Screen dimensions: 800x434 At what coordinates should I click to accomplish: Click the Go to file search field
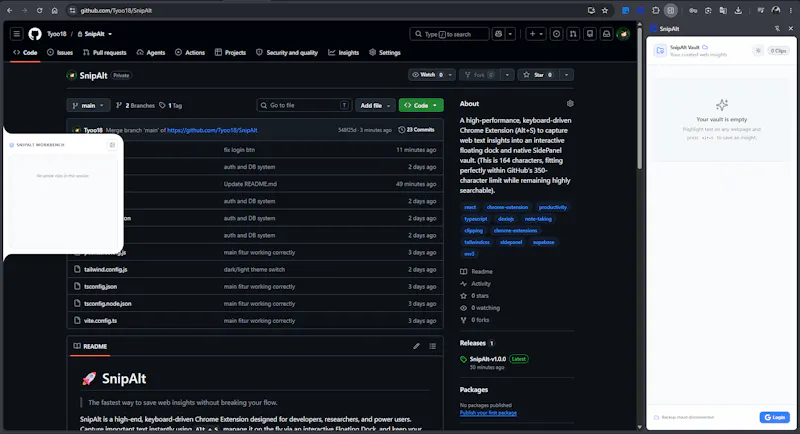click(304, 106)
